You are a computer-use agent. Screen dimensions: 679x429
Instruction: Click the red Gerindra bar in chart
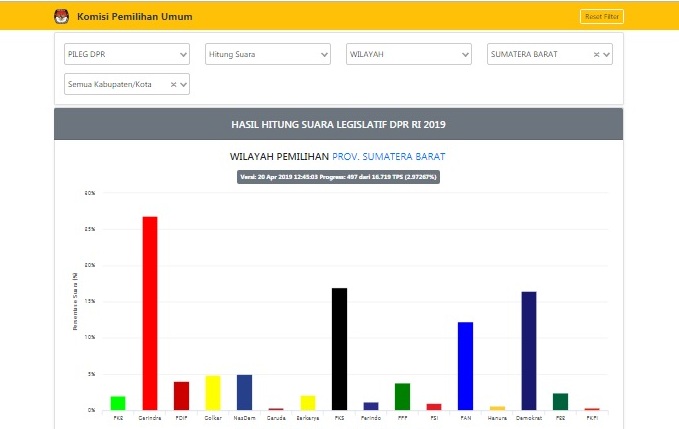[150, 313]
